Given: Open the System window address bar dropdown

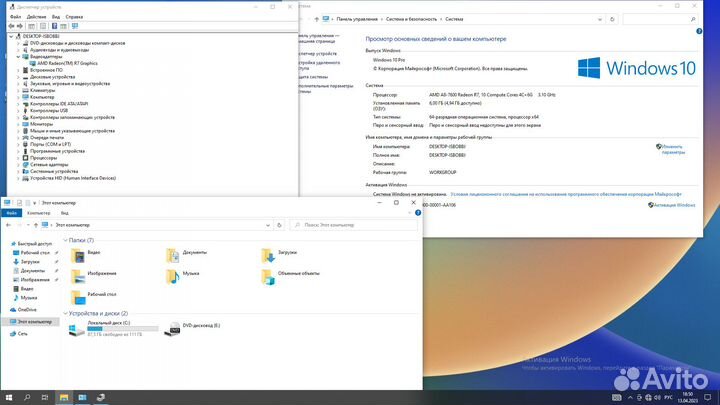Looking at the screenshot, I should point(600,19).
